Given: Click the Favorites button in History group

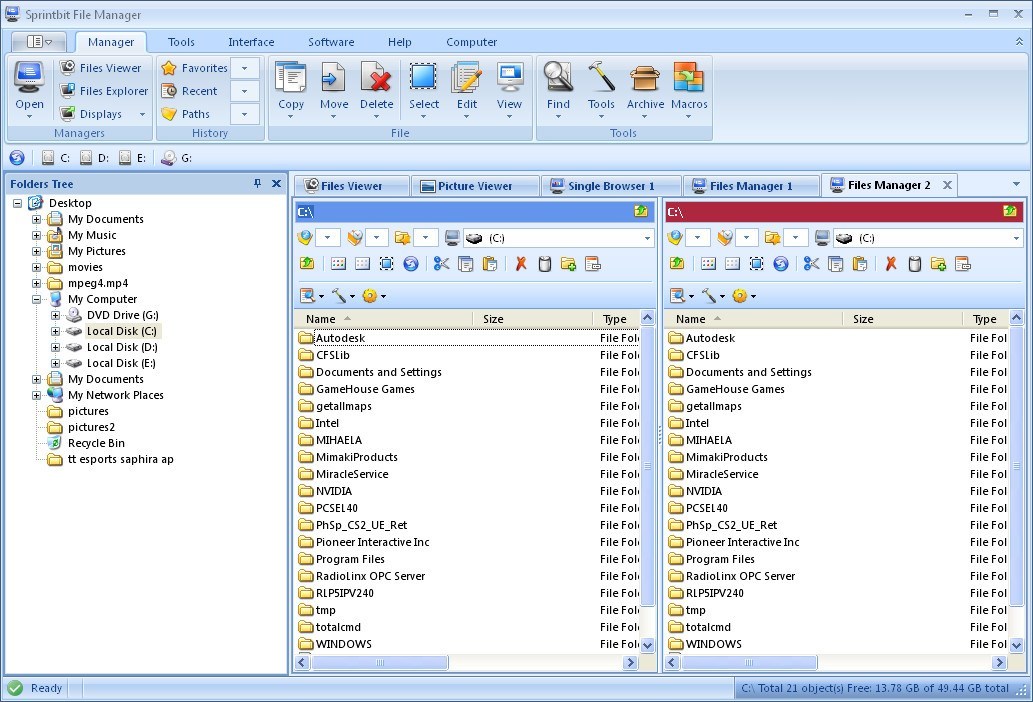Looking at the screenshot, I should [196, 68].
